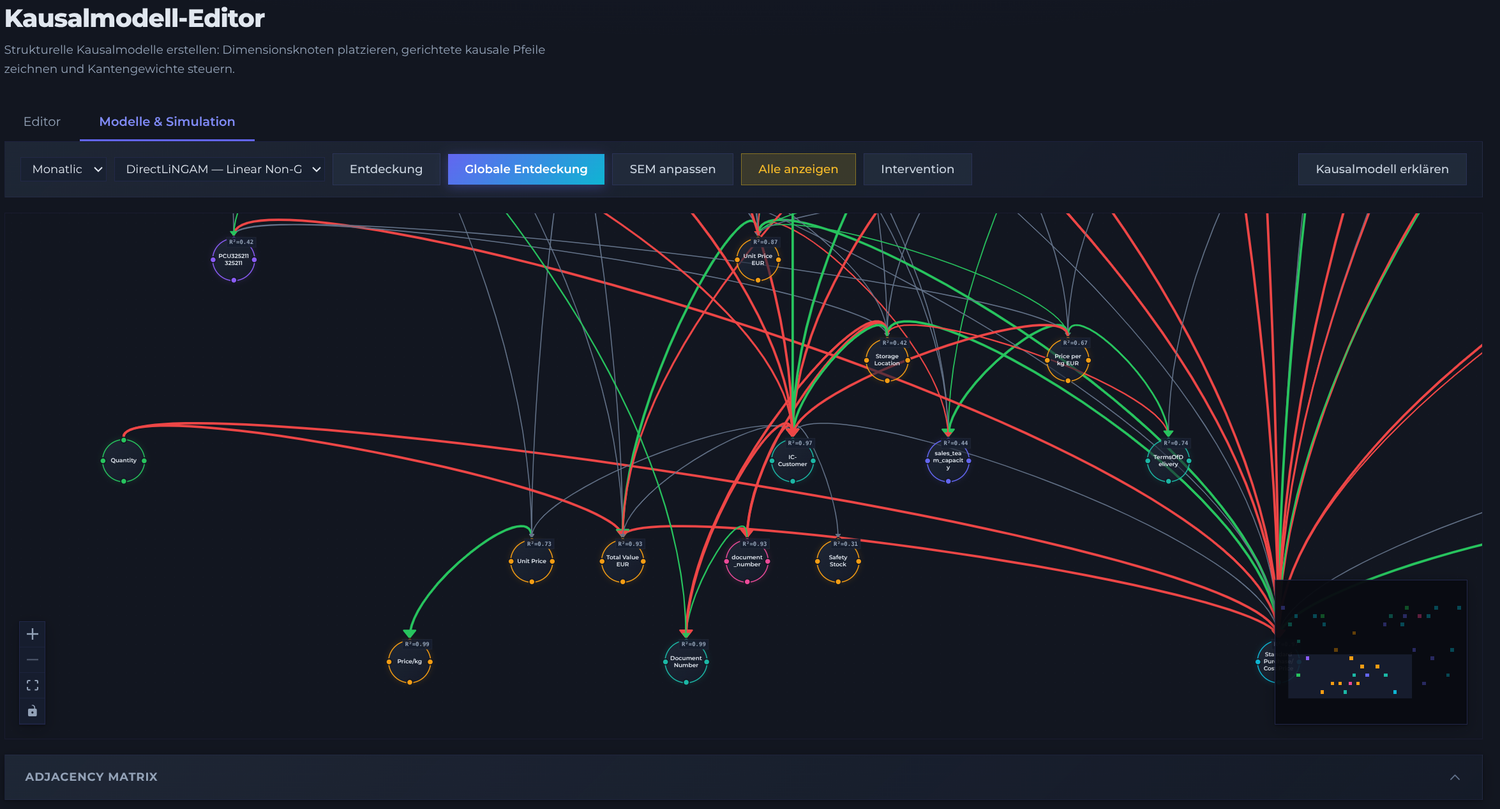
Task: Select the Storage Location node
Action: click(x=887, y=360)
